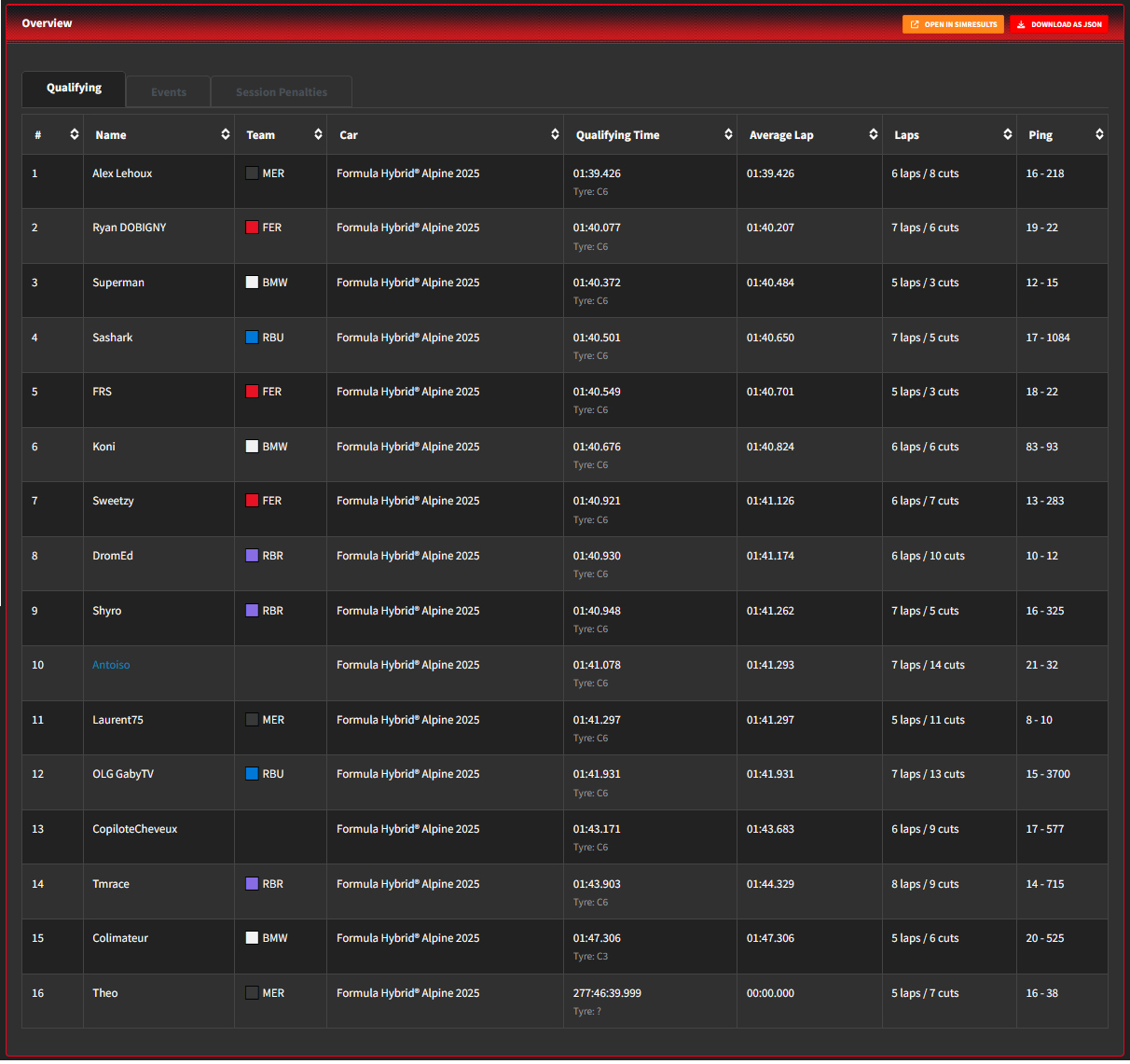
Task: Click Average Lap sort arrows
Action: [873, 134]
